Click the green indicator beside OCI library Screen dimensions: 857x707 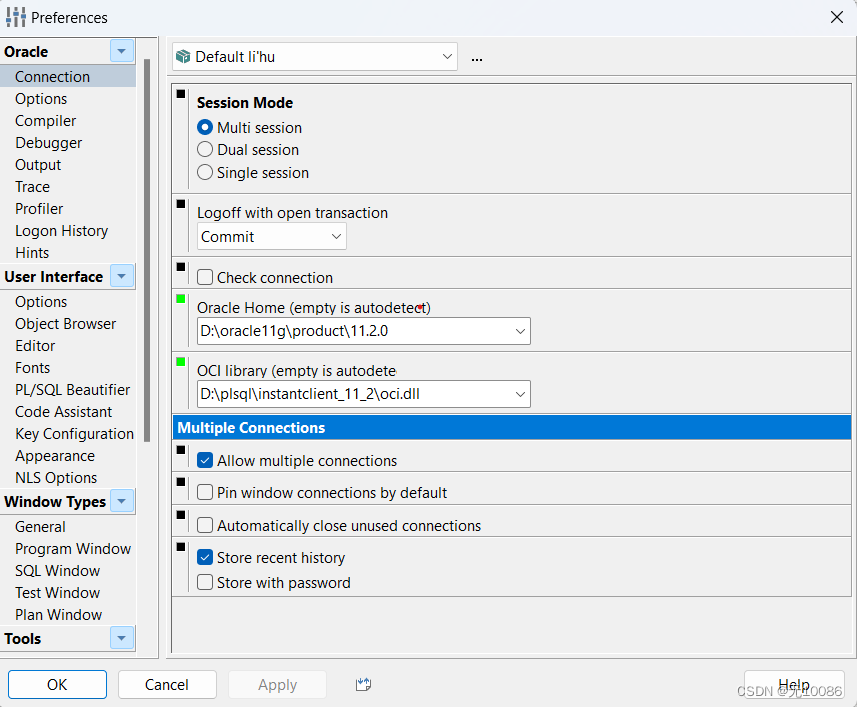181,361
